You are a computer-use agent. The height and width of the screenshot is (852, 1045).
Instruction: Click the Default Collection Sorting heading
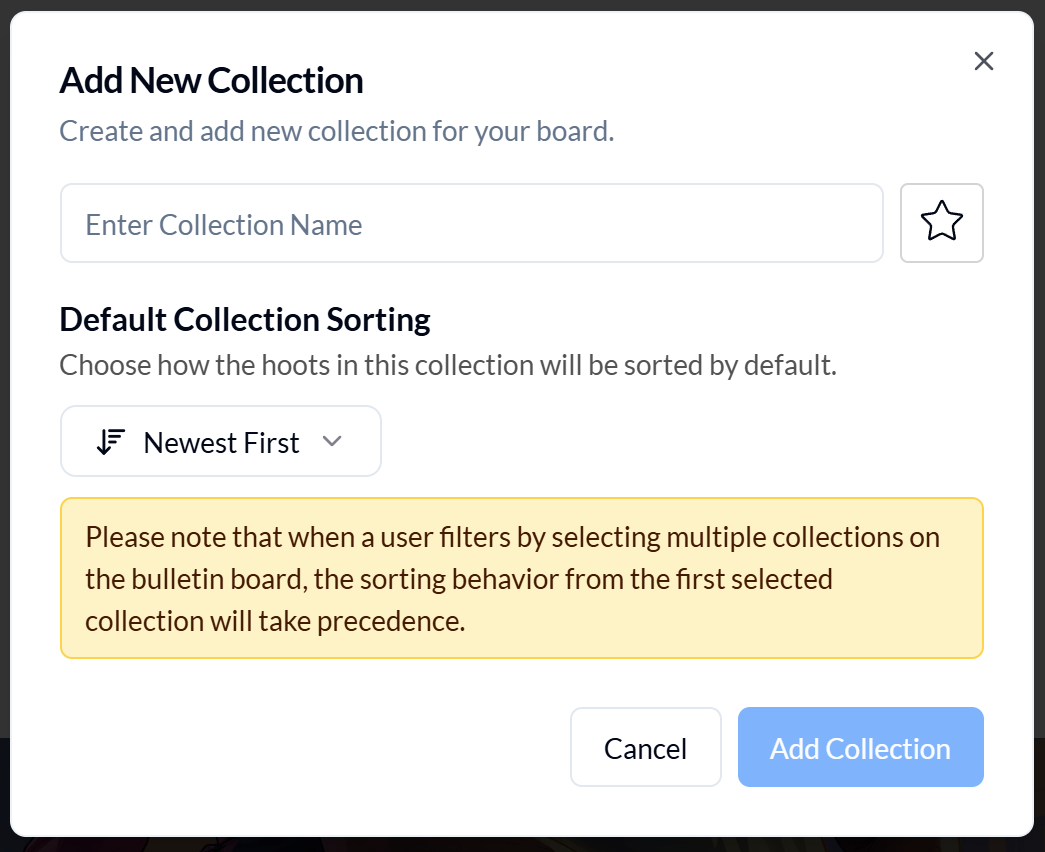(x=245, y=320)
